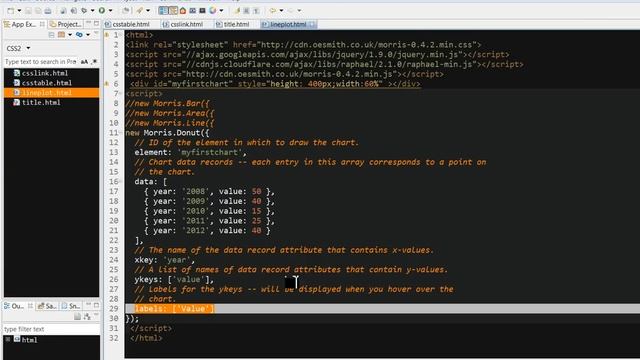Screen dimensions: 640x360
Task: Click the color wheel themes icon
Action: pyautogui.click(x=213, y=10)
